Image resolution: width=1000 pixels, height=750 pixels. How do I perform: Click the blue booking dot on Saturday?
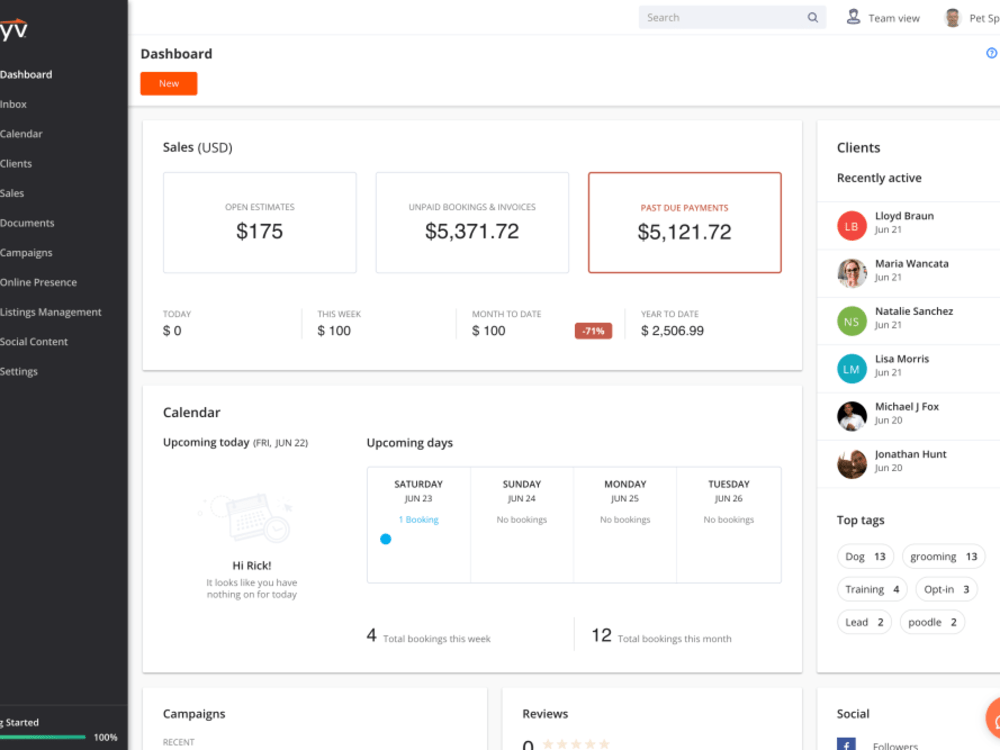coord(385,539)
